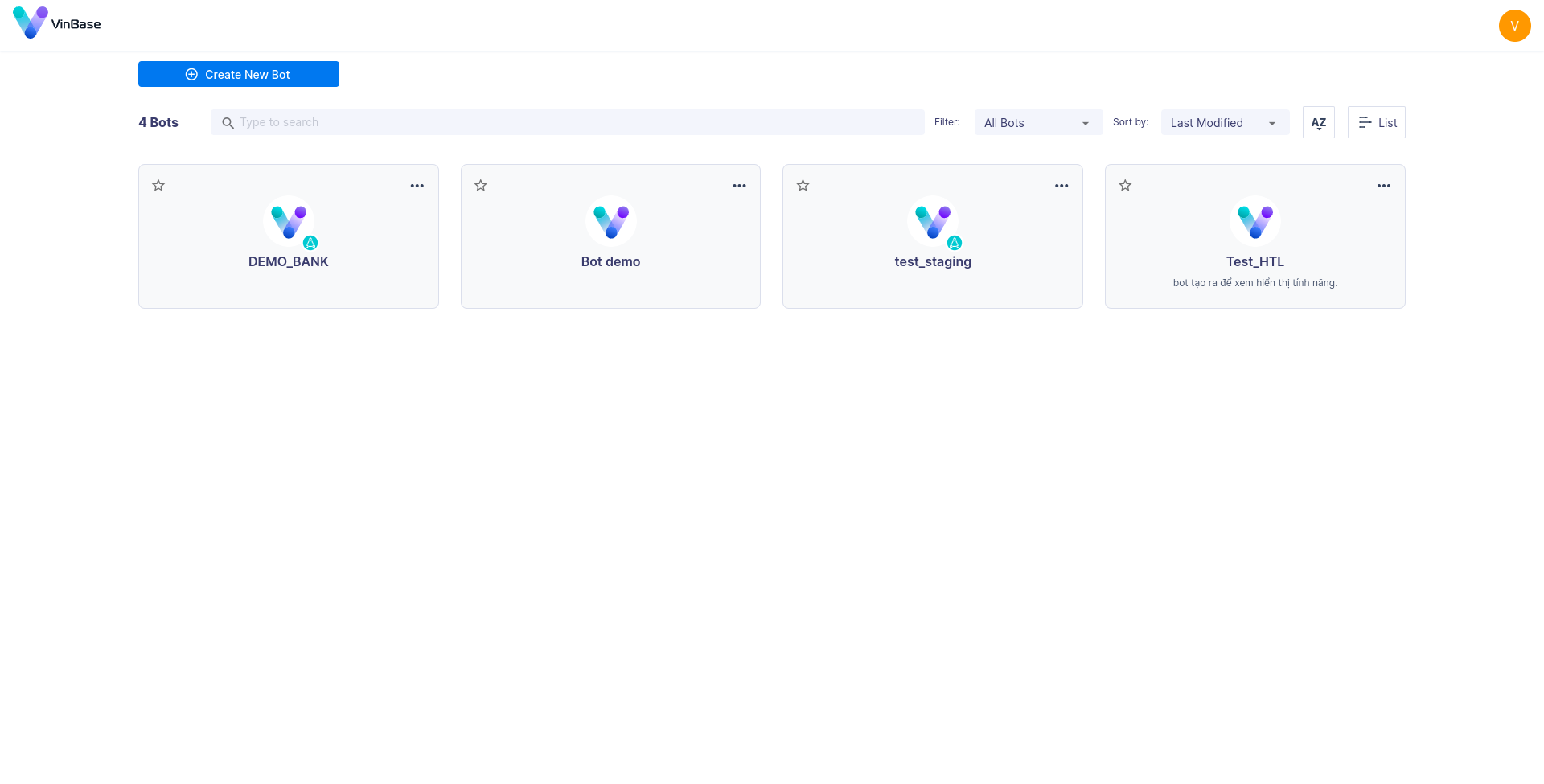Open Test_HTL more options menu

(1383, 186)
